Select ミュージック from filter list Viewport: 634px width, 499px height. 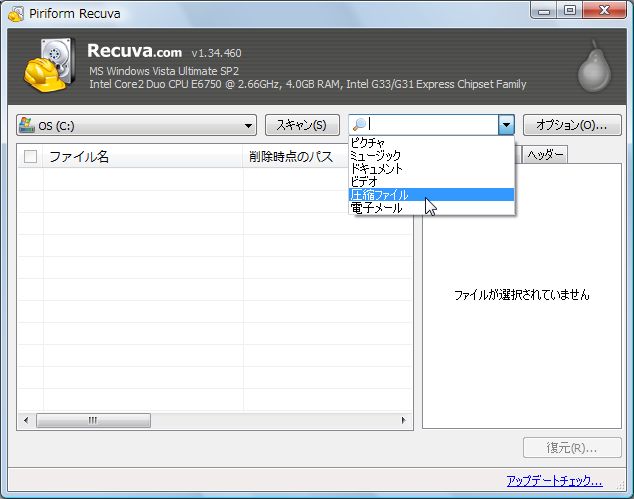click(431, 155)
